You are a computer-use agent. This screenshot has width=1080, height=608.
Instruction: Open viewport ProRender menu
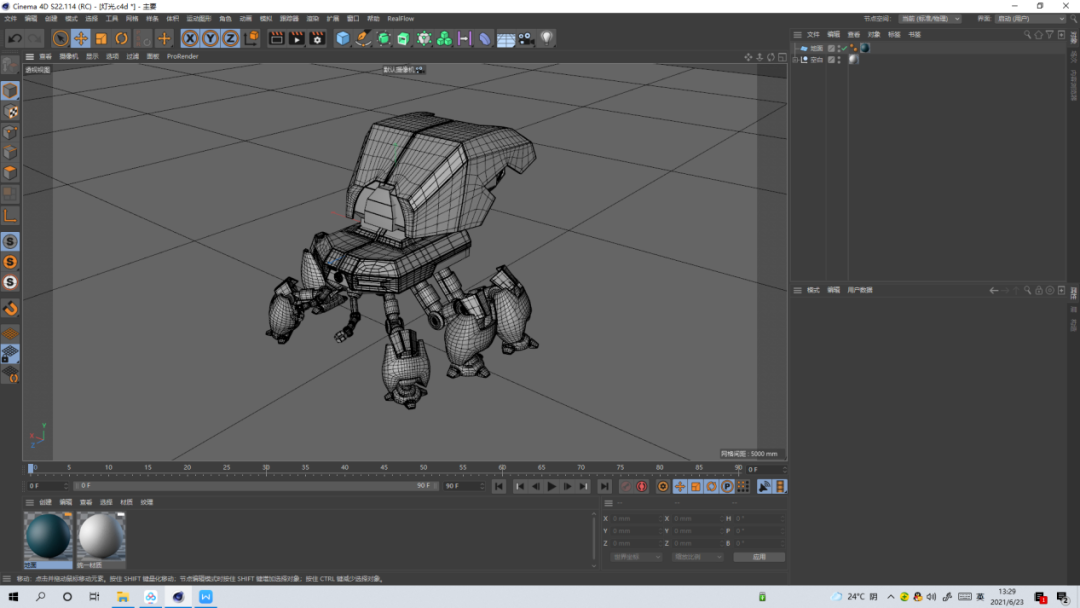click(x=183, y=56)
